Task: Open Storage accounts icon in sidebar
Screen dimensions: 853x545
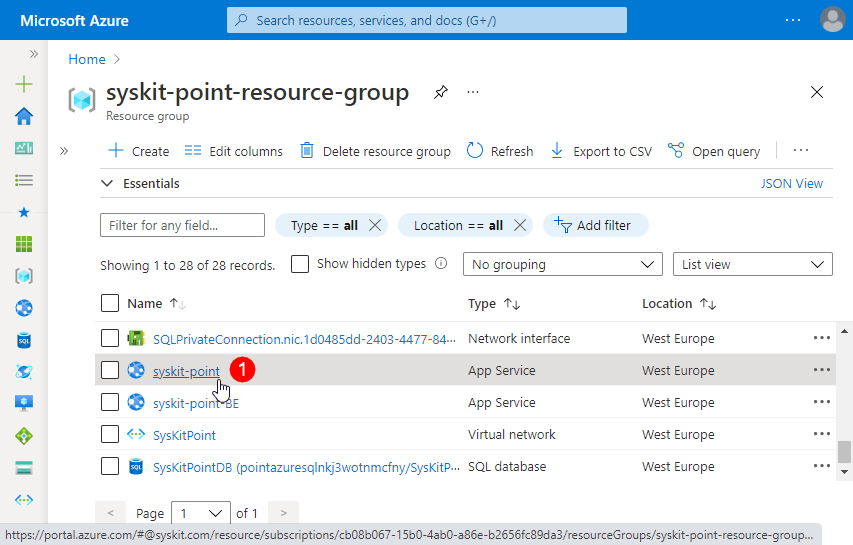Action: 24,468
